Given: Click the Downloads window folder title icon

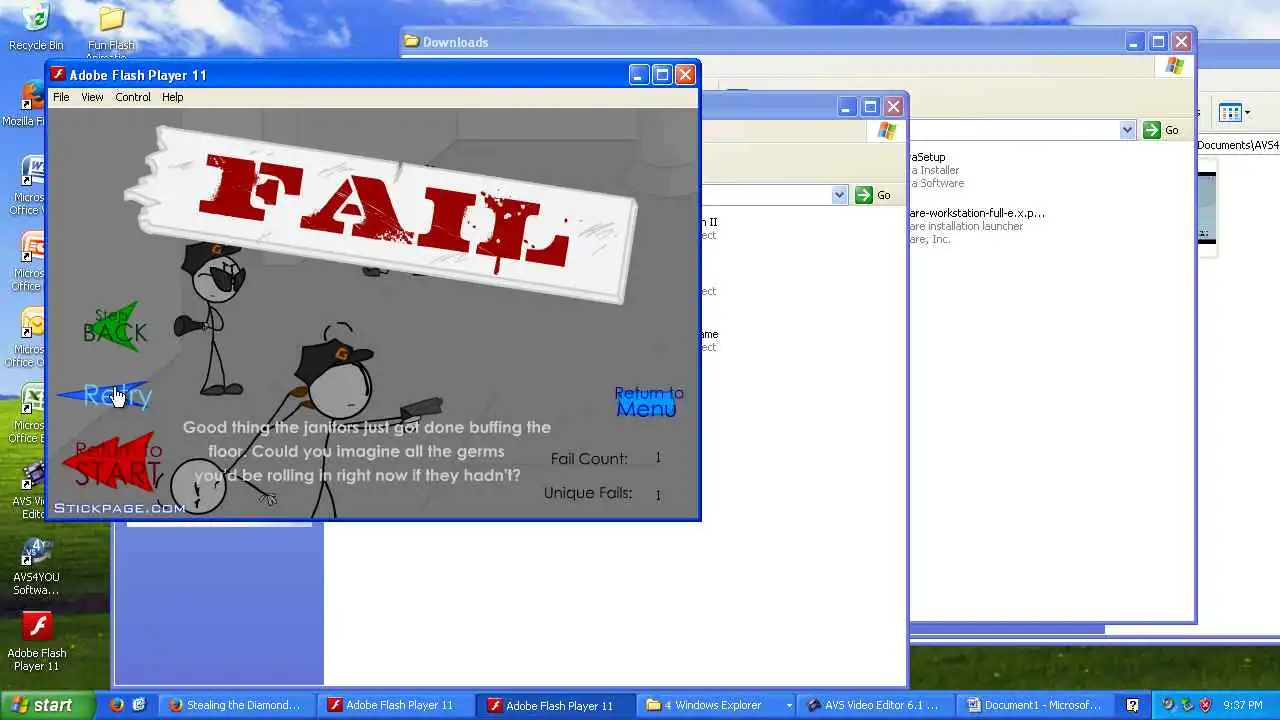Looking at the screenshot, I should [x=411, y=41].
